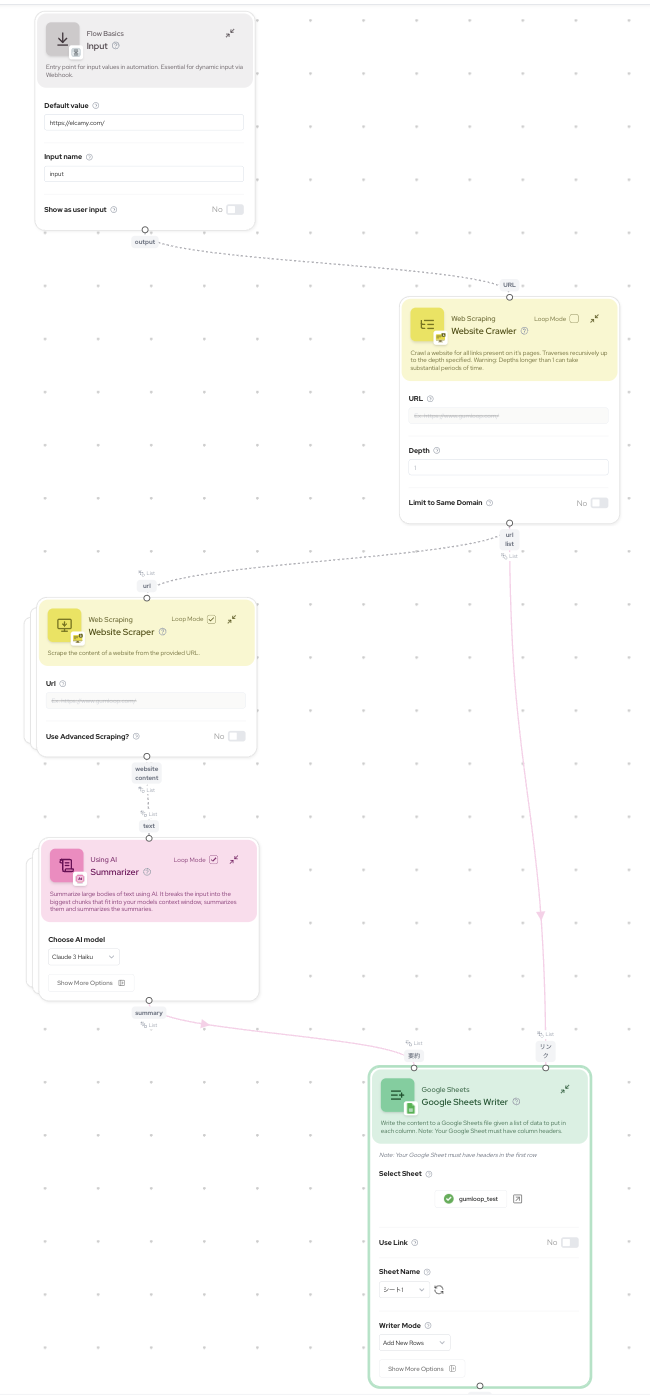Screen dimensions: 650x1400
Task: Collapse the Website Crawler node
Action: coord(594,318)
